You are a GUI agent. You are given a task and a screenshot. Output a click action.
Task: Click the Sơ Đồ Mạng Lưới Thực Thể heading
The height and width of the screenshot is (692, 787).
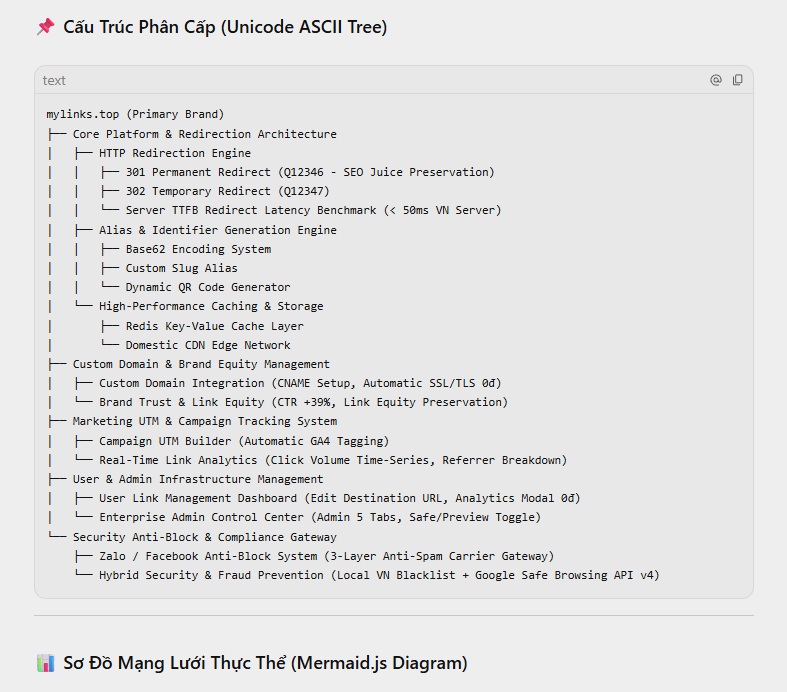click(265, 663)
